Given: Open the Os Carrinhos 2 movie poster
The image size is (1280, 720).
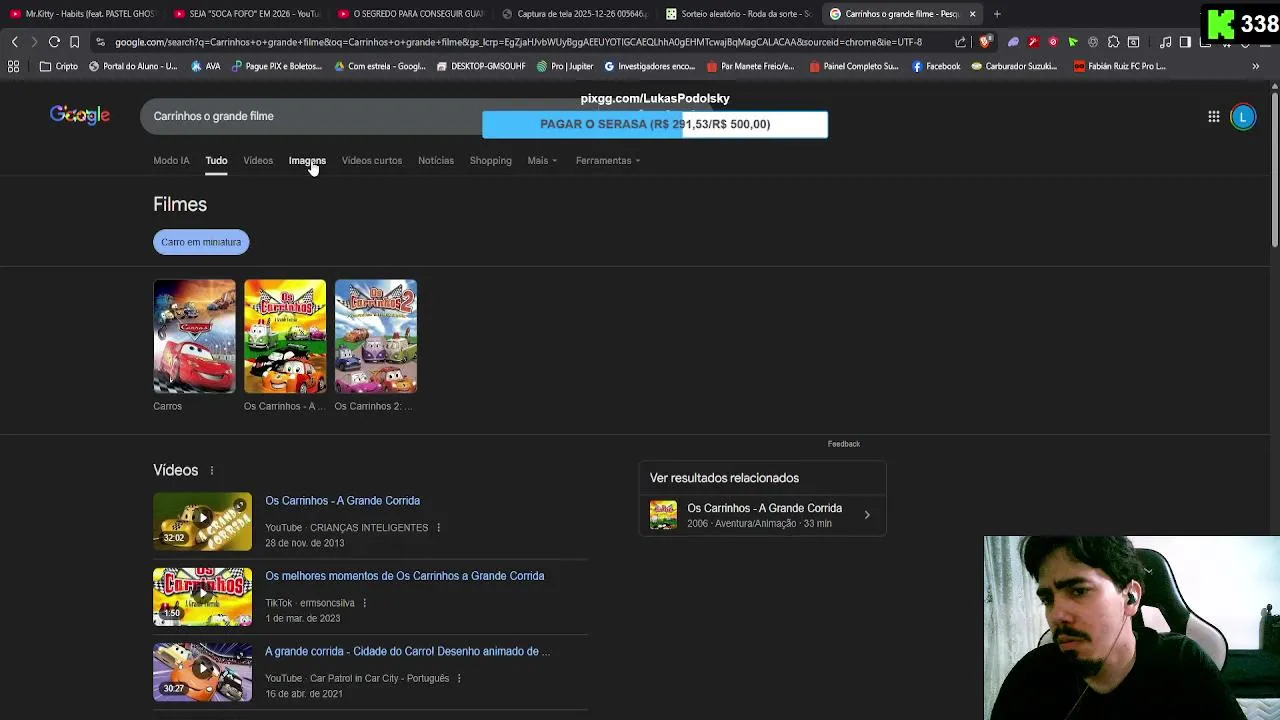Looking at the screenshot, I should coord(376,336).
